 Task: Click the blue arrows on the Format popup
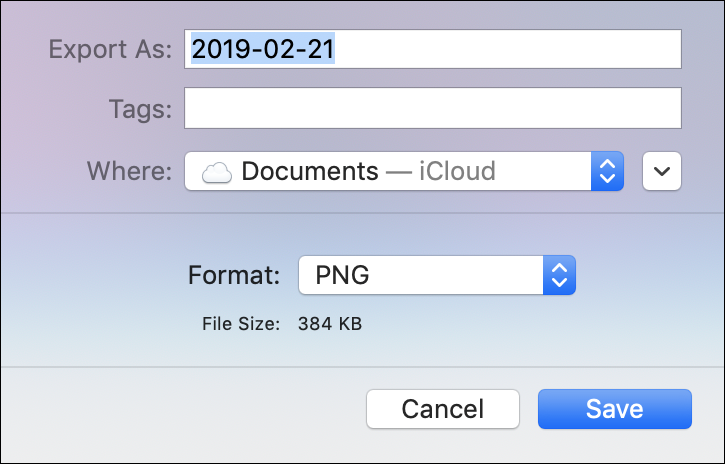coord(559,275)
